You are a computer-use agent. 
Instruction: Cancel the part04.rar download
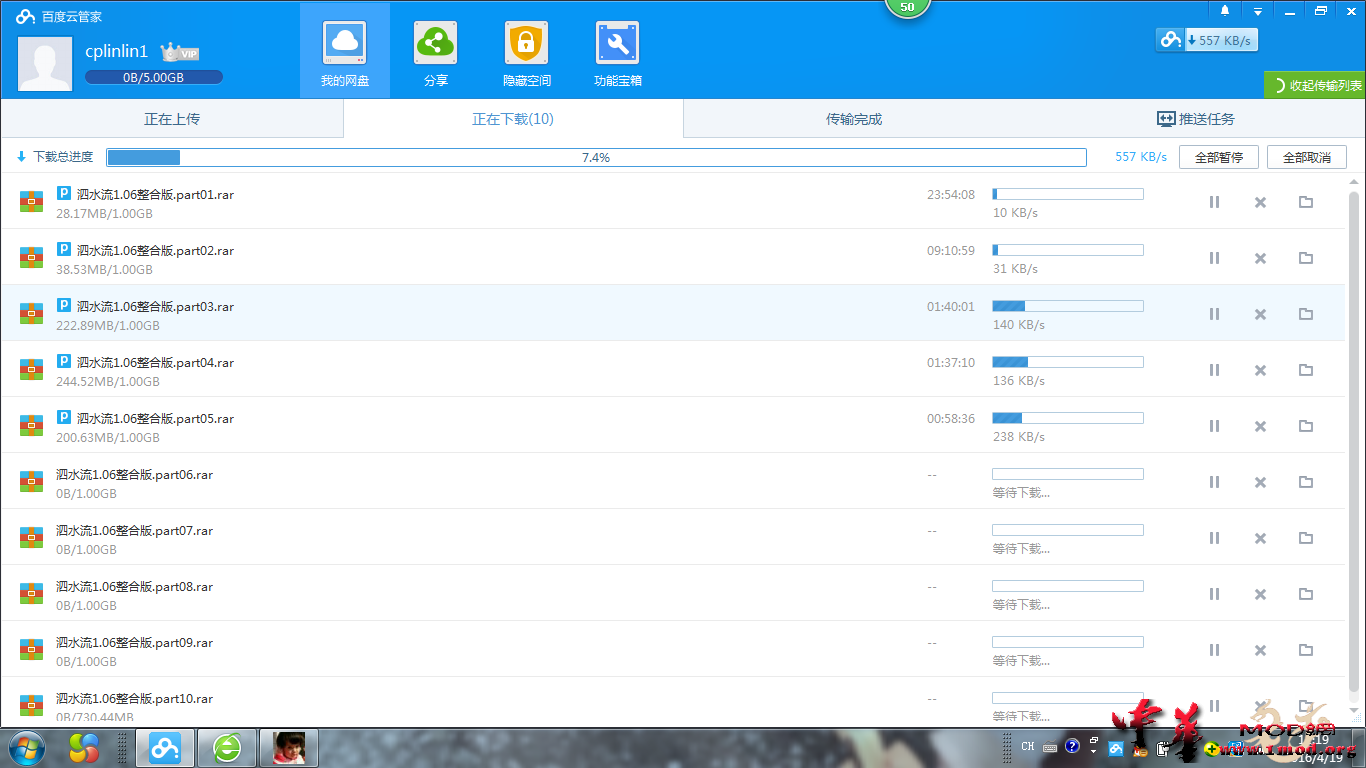tap(1260, 370)
